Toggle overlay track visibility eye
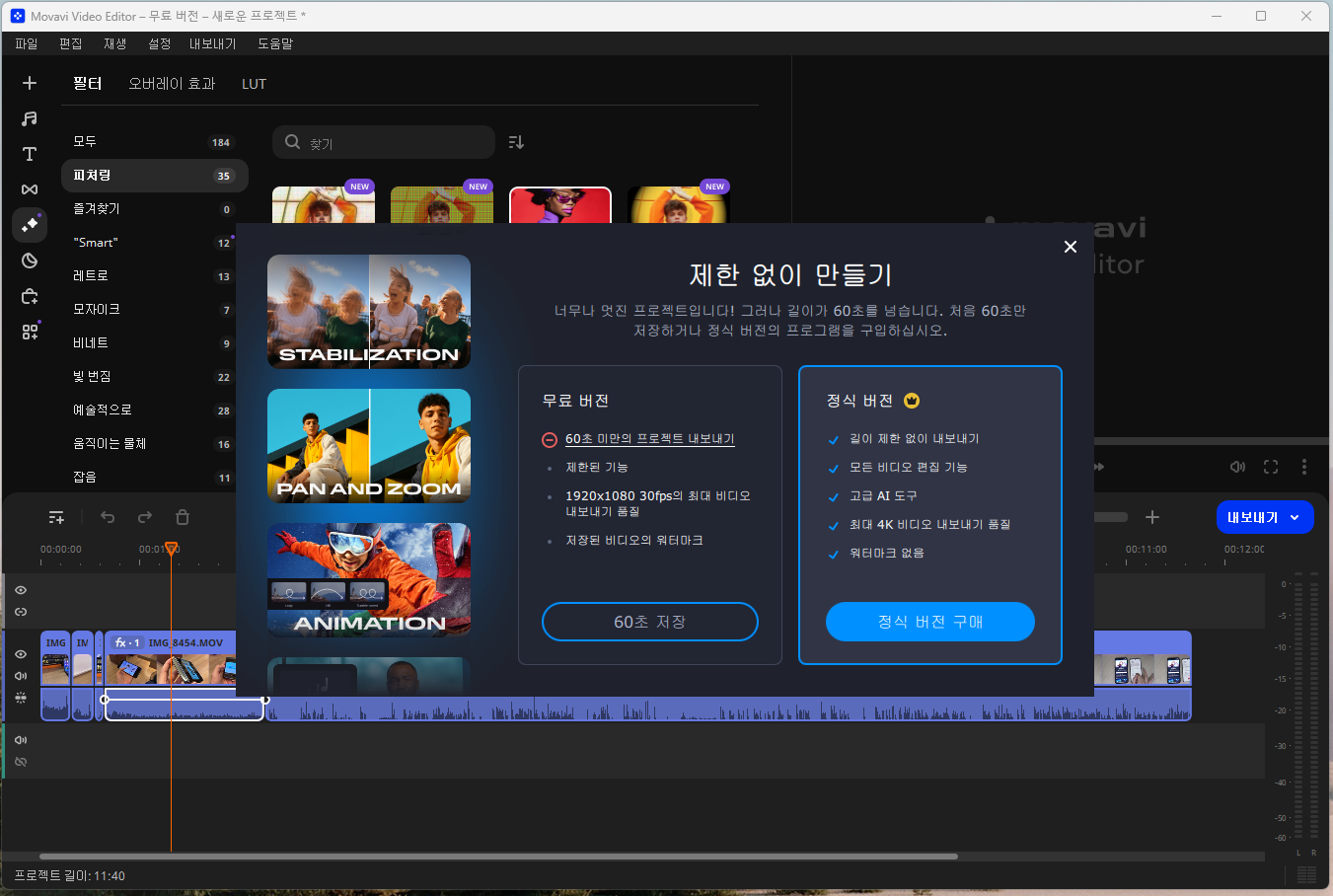 click(x=21, y=590)
